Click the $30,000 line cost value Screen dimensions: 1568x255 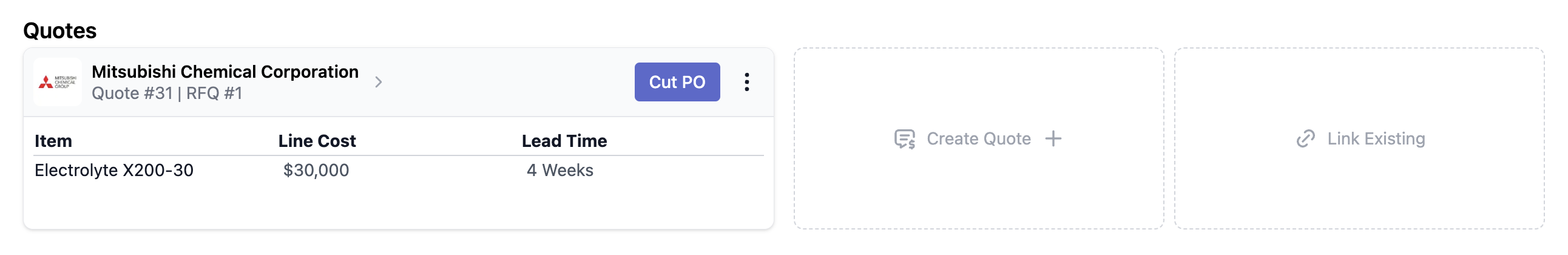pyautogui.click(x=316, y=171)
